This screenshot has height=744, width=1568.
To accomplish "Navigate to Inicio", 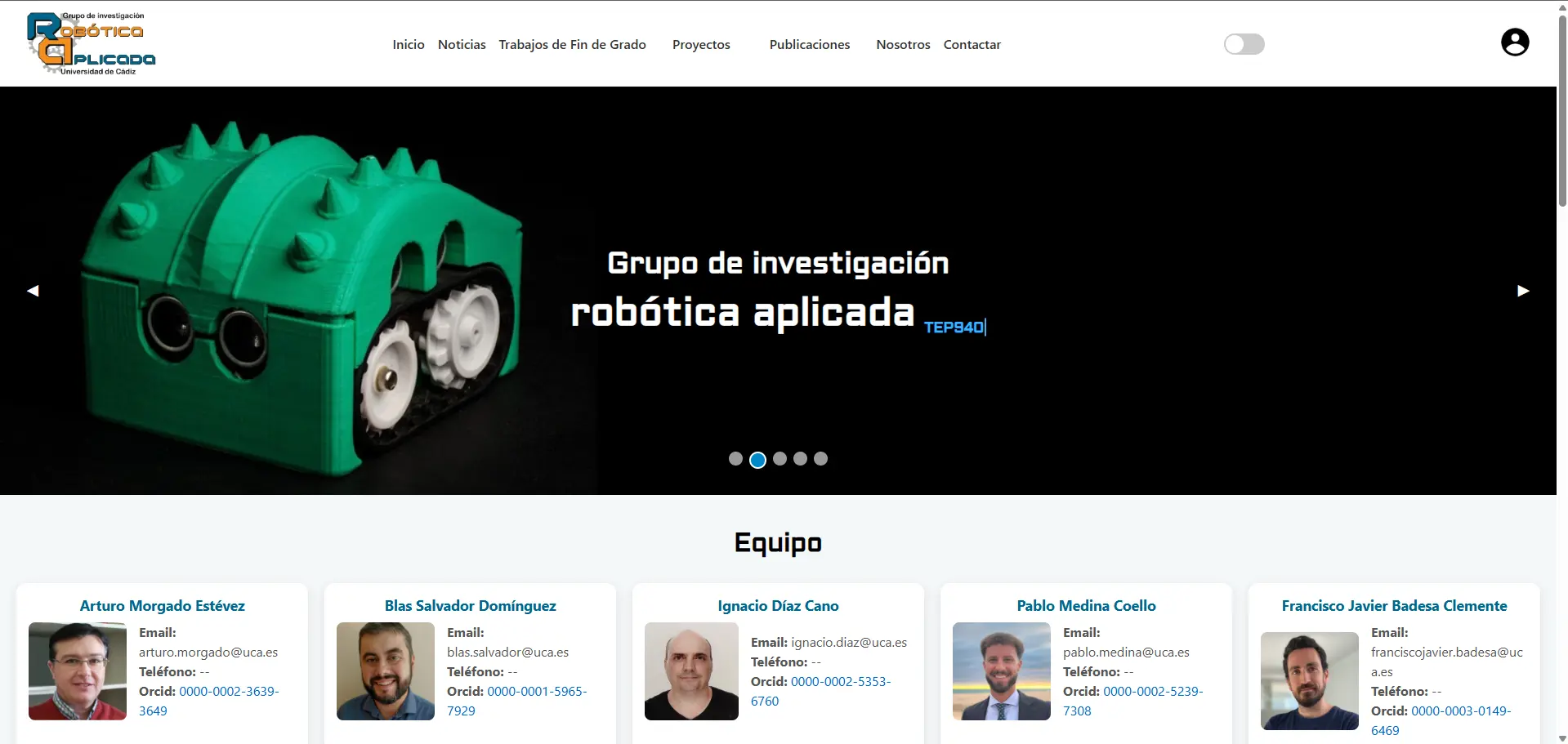I will (x=408, y=45).
